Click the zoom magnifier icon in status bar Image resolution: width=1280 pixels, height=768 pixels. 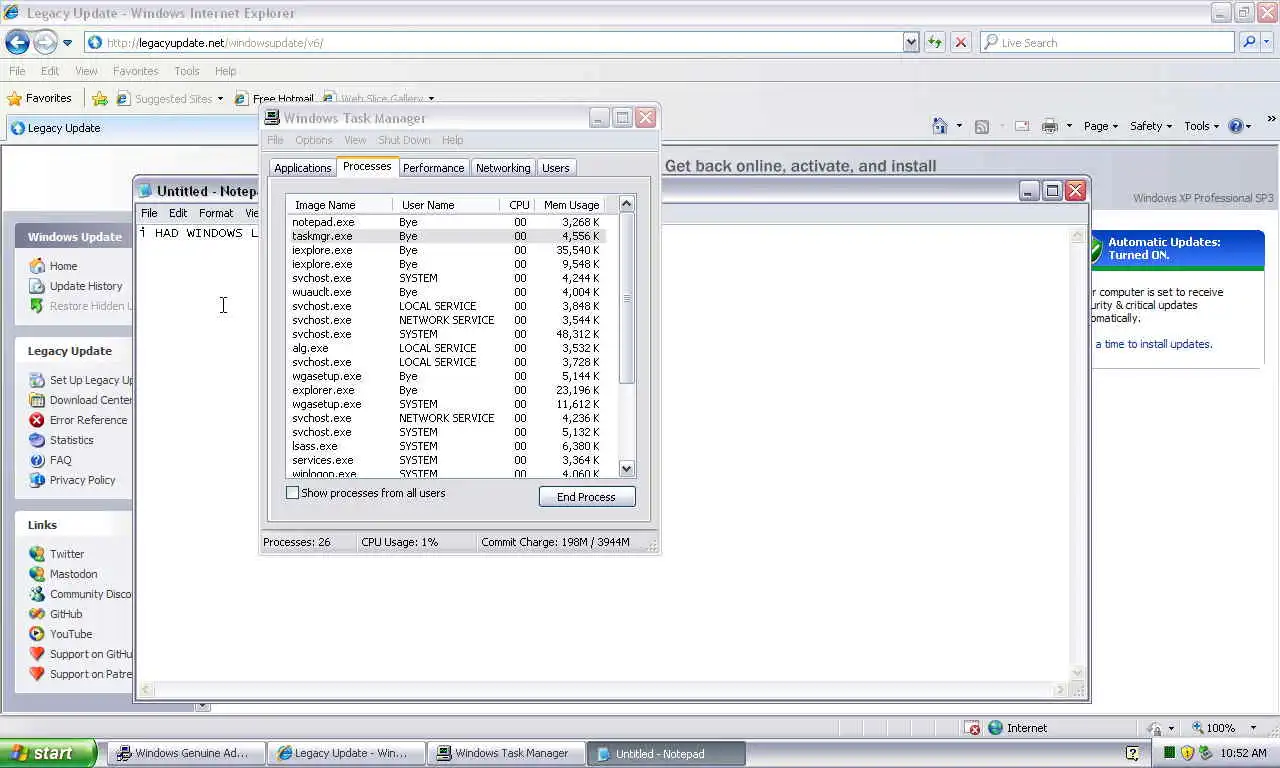[1197, 728]
